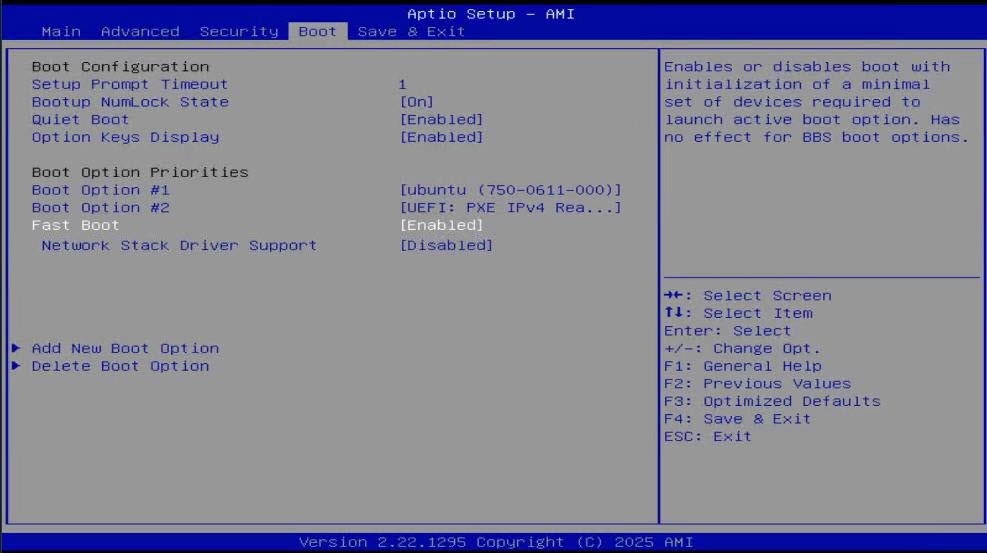Click the Aptio Setup - AMI title

(x=491, y=14)
